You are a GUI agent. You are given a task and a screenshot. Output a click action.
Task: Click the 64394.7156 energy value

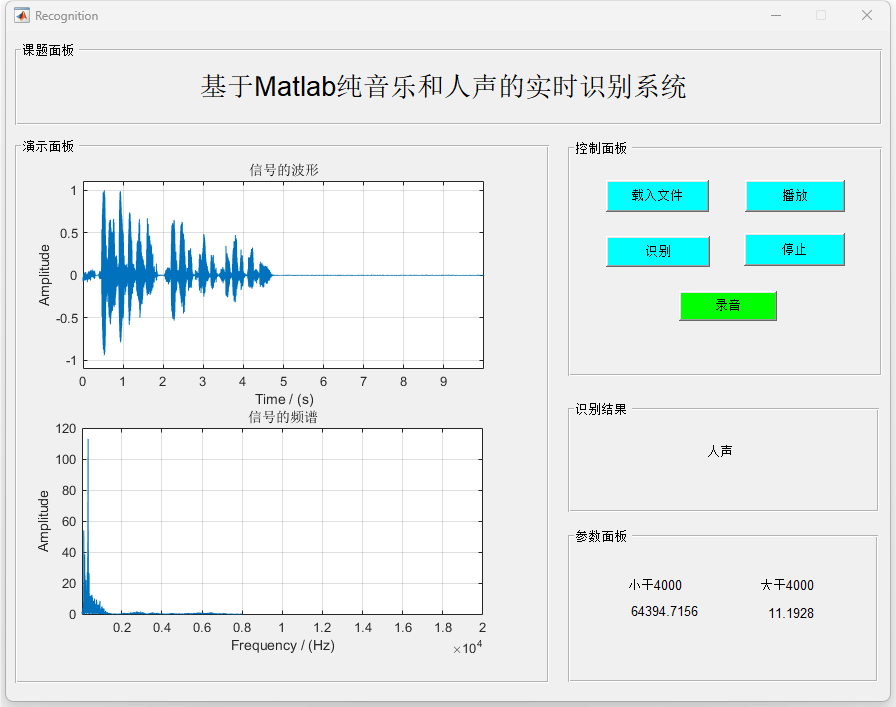664,611
